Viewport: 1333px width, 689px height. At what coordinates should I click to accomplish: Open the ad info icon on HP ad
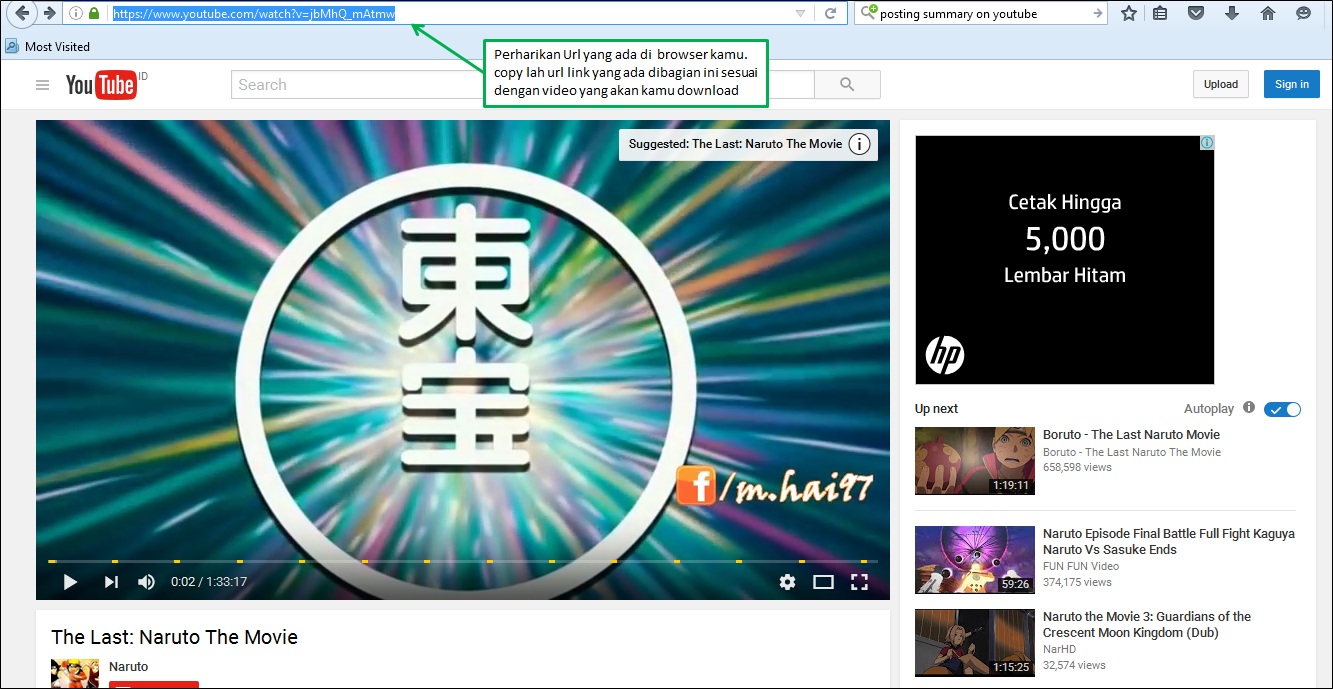(1207, 143)
